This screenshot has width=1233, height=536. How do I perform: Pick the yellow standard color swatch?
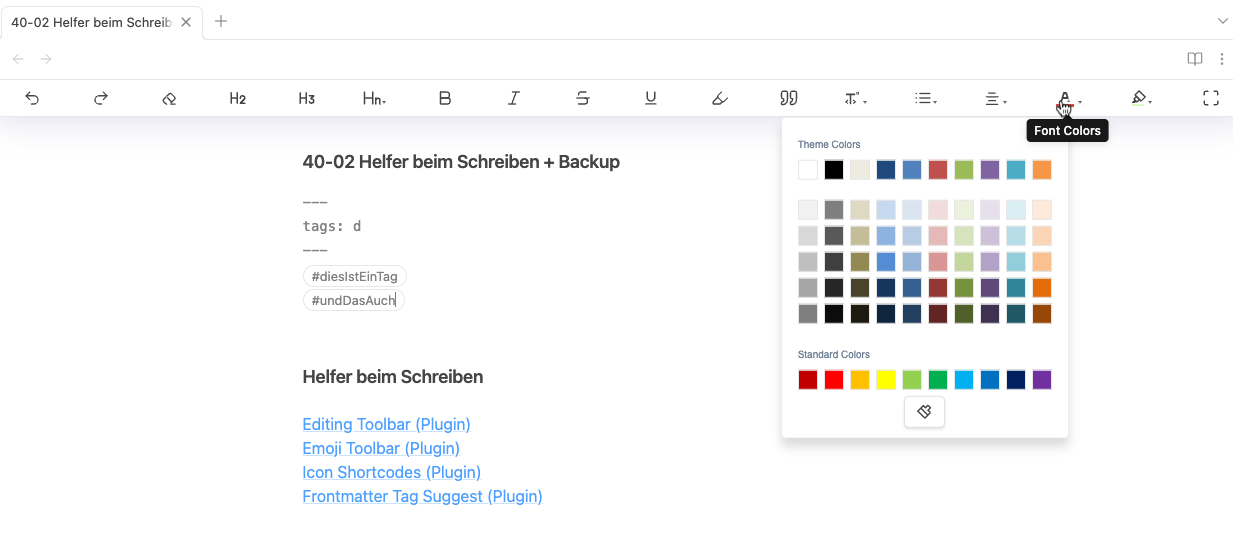click(x=886, y=380)
